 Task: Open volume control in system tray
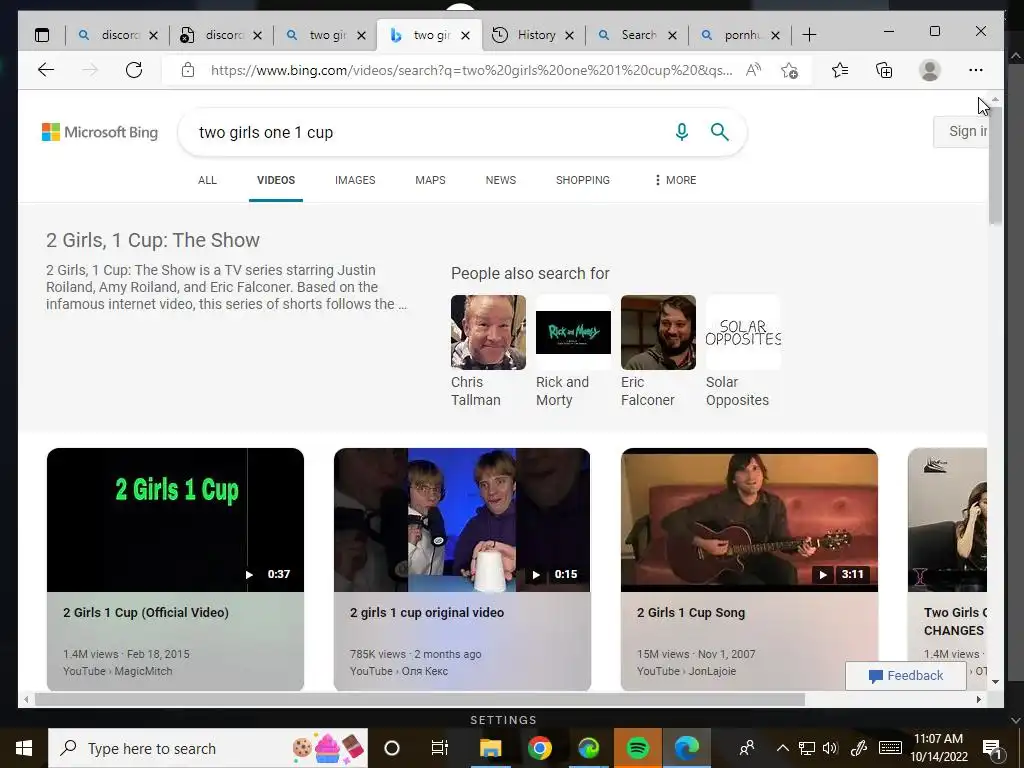[x=830, y=748]
